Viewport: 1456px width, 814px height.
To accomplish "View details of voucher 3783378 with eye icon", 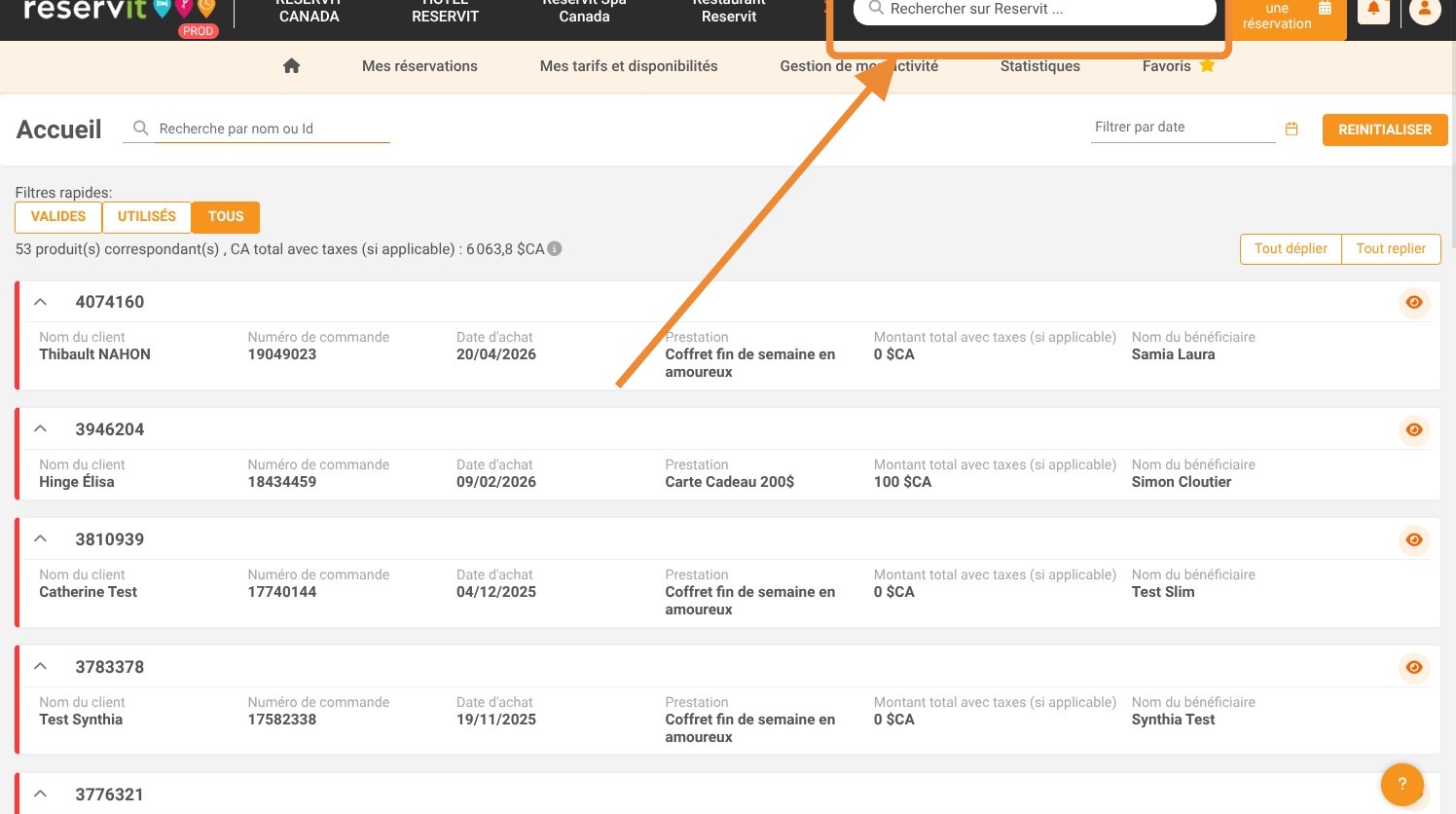I will point(1414,668).
